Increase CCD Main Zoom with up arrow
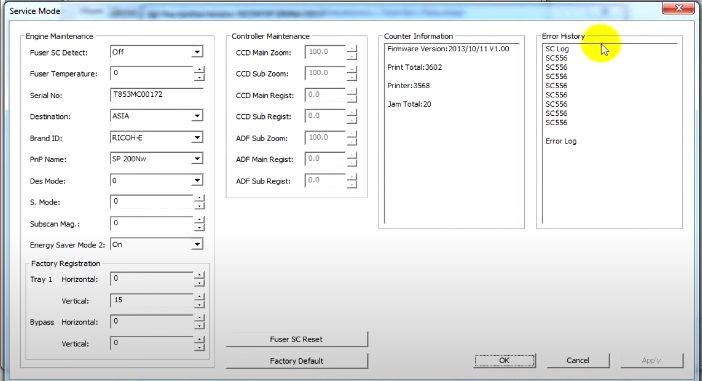Screen dimensions: 702x381 pos(352,48)
